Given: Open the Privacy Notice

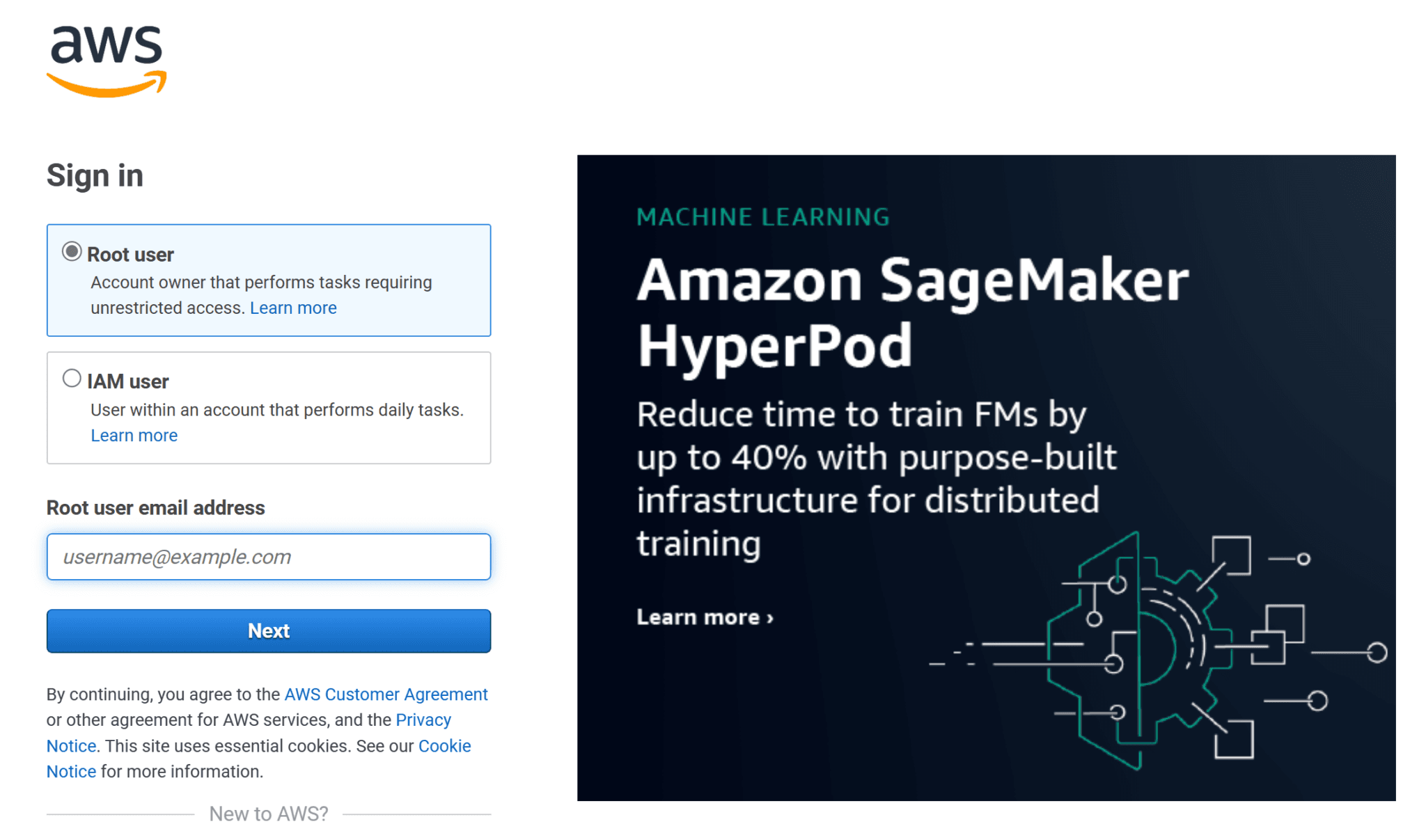Looking at the screenshot, I should click(x=423, y=720).
